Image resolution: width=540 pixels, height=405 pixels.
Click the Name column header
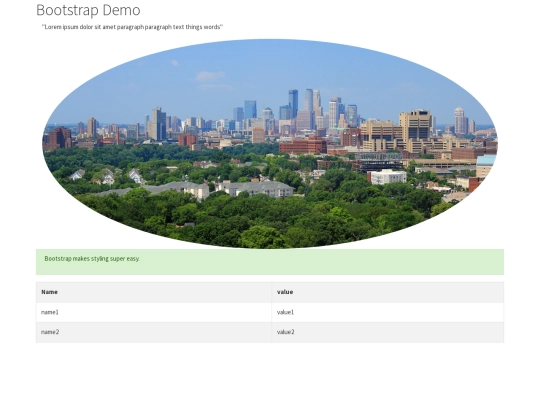154,292
